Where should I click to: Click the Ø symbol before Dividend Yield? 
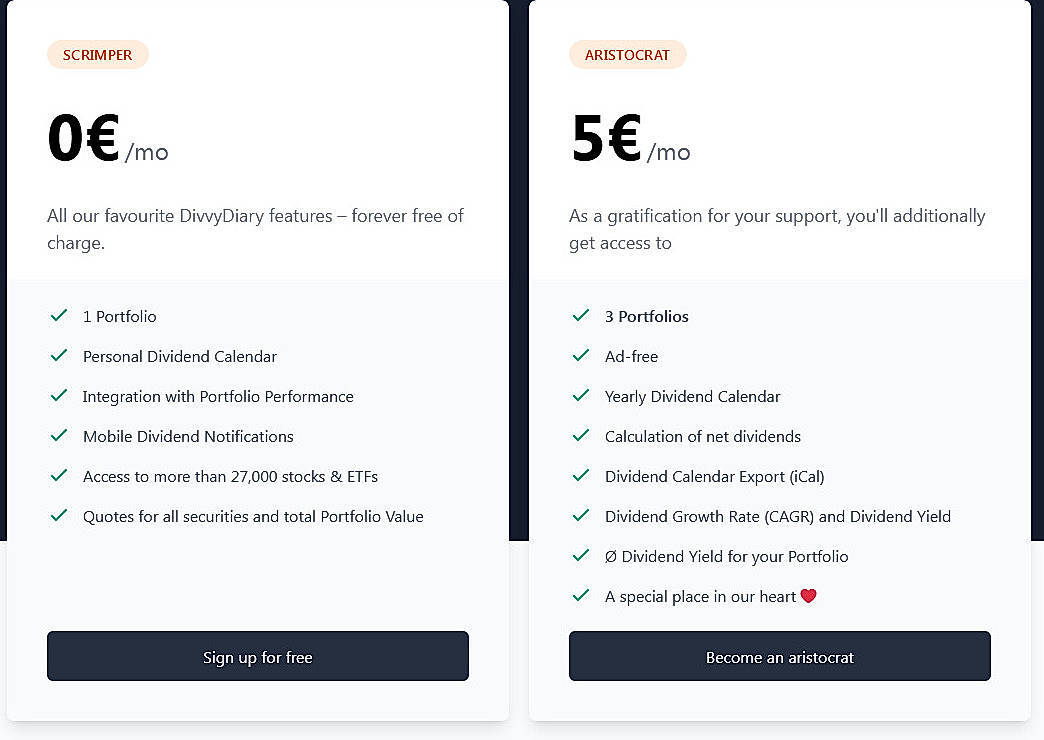point(610,556)
